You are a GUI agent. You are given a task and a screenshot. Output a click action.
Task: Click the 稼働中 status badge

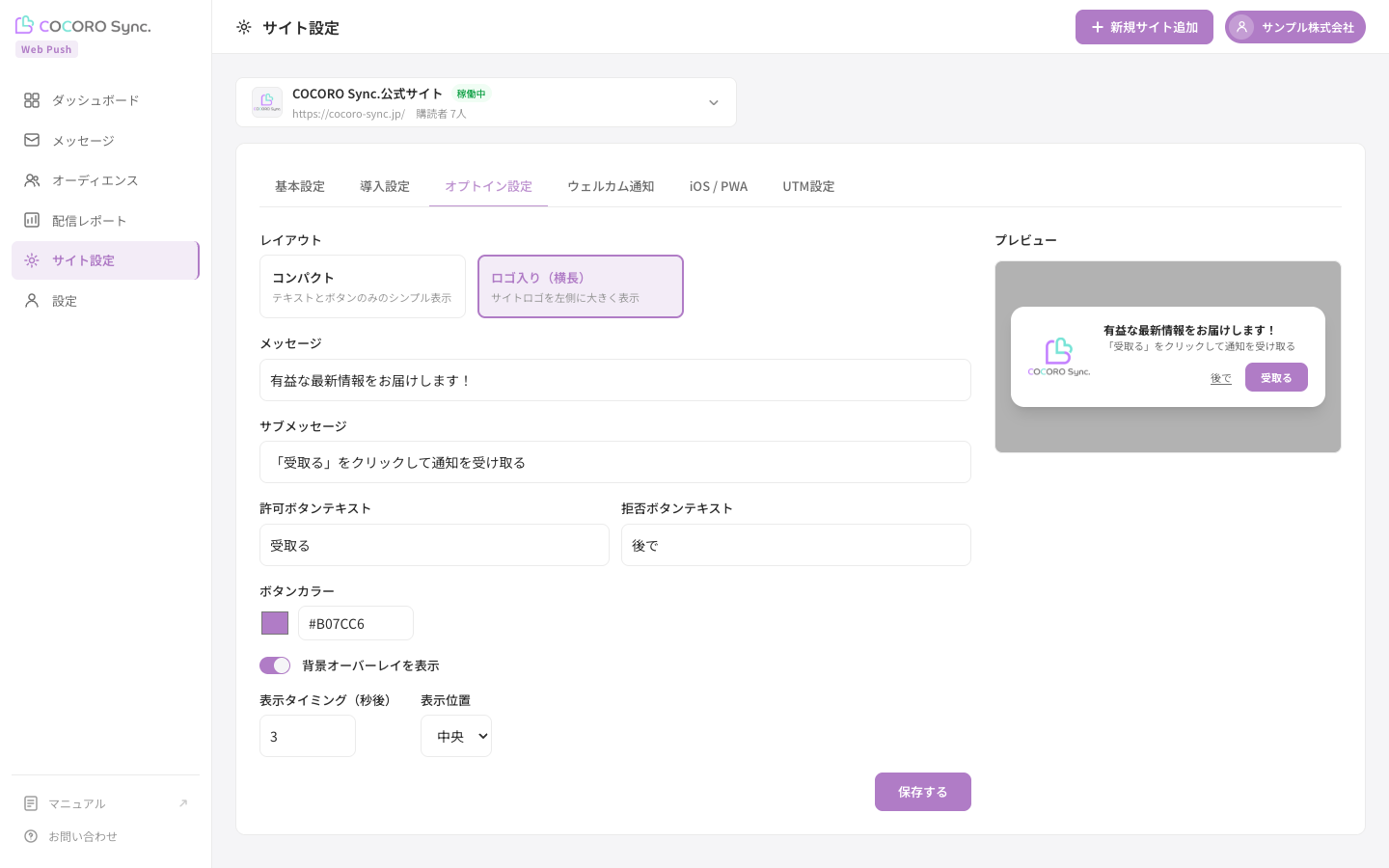tap(472, 94)
